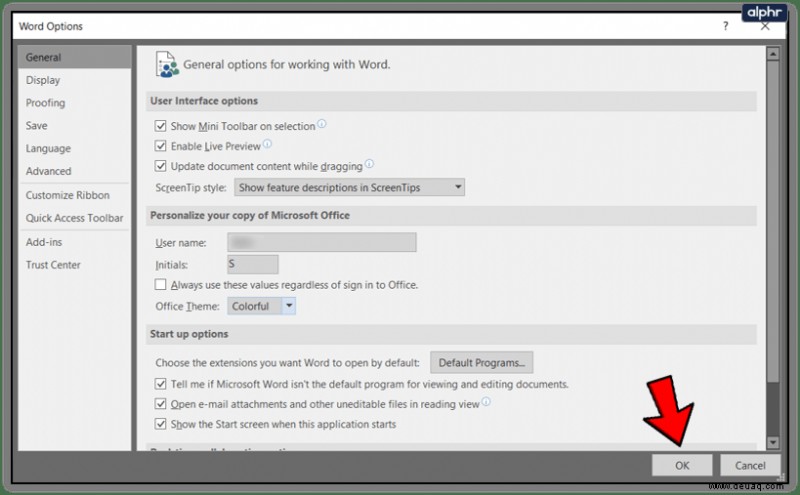Click info icon beside Update document content while dragging

pos(369,164)
